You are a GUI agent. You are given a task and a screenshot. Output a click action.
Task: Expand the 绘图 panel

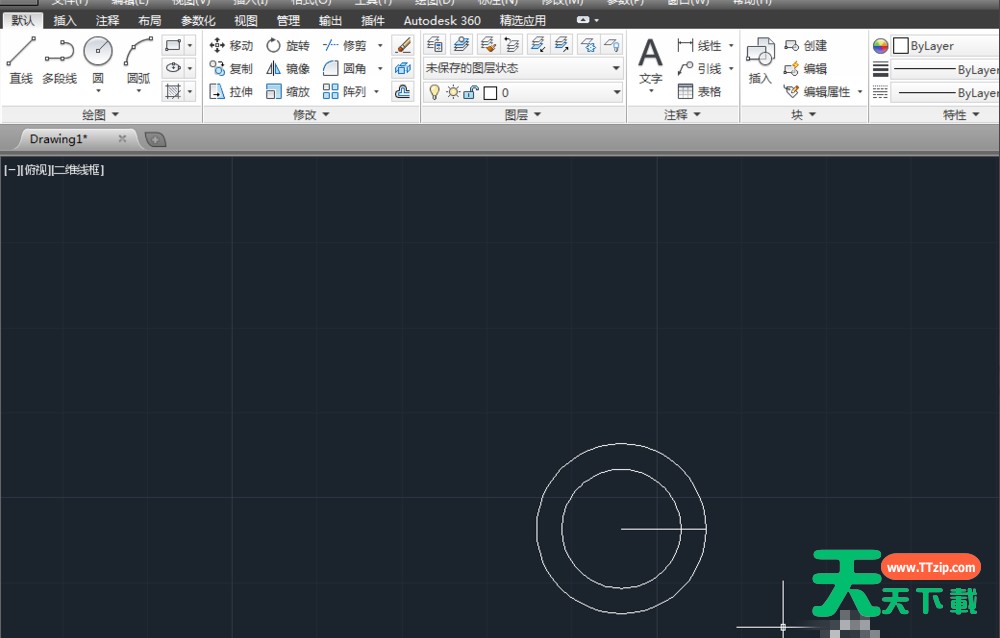[101, 115]
